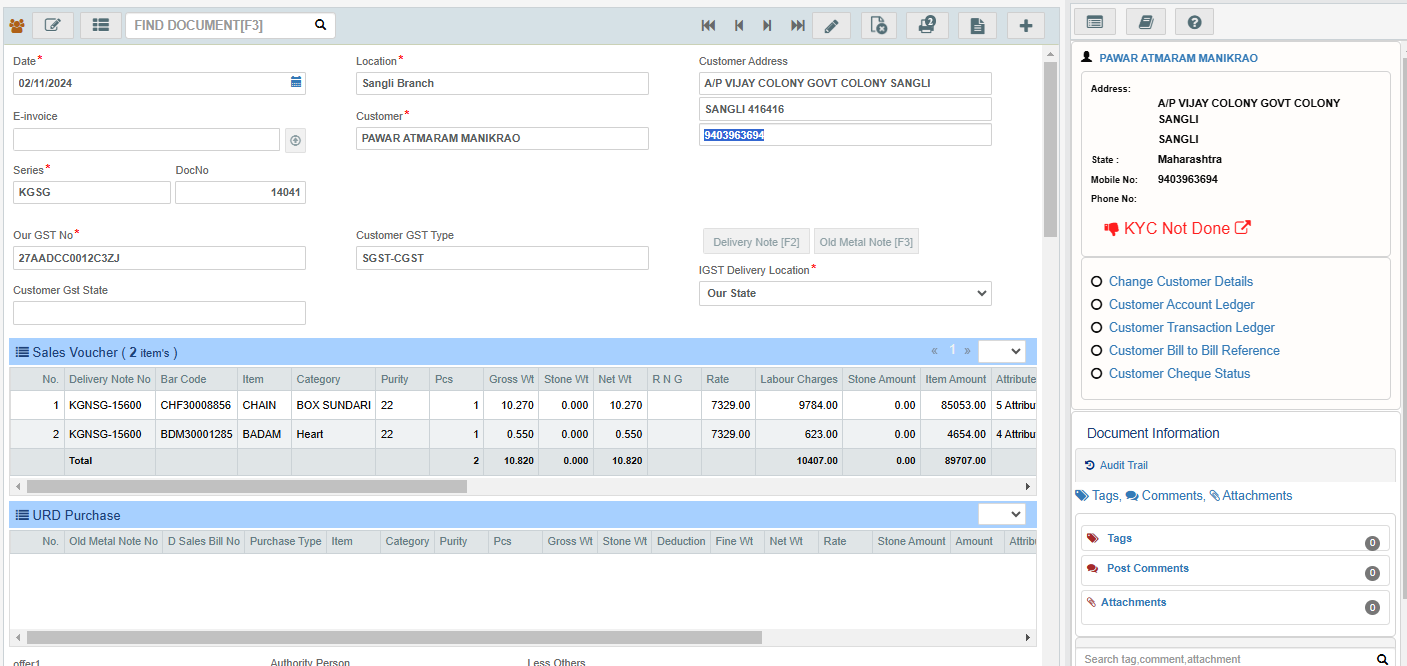Click the document page icon button
The height and width of the screenshot is (666, 1407).
[x=977, y=26]
